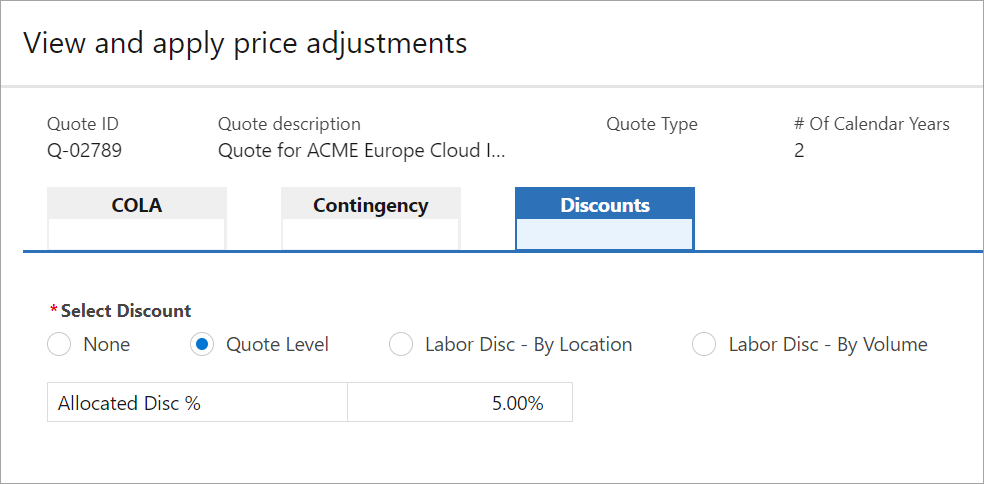Click the Quote Type field label
The width and height of the screenshot is (984, 484).
[651, 124]
